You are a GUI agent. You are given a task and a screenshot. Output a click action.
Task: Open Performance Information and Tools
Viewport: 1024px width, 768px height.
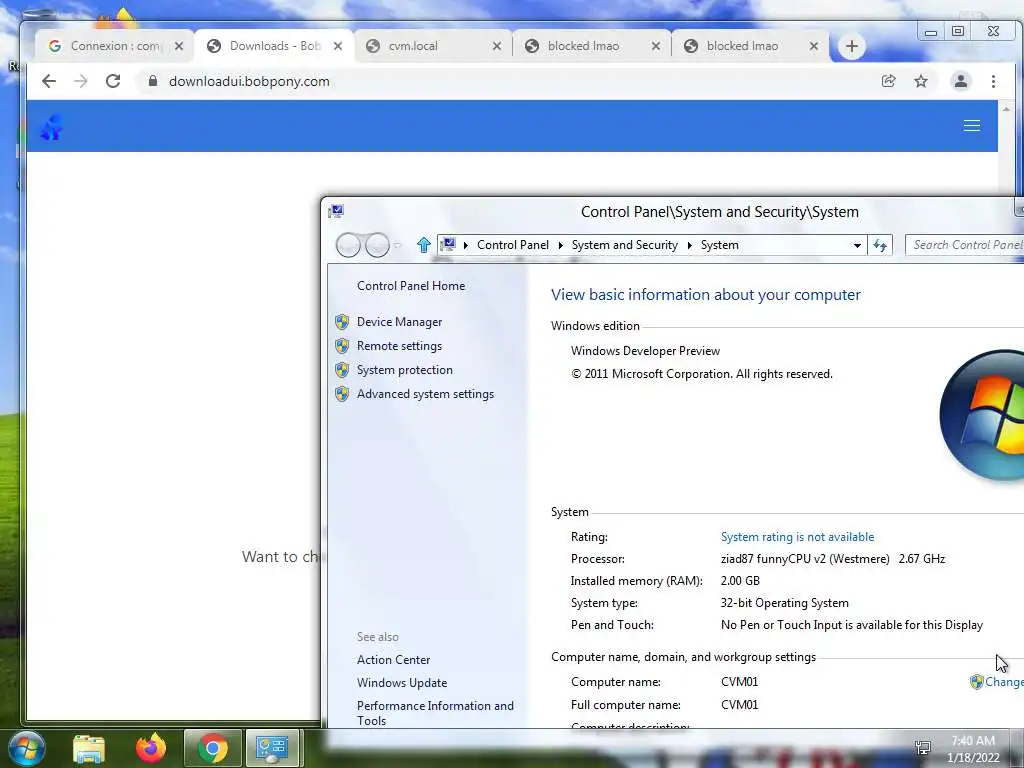point(435,713)
